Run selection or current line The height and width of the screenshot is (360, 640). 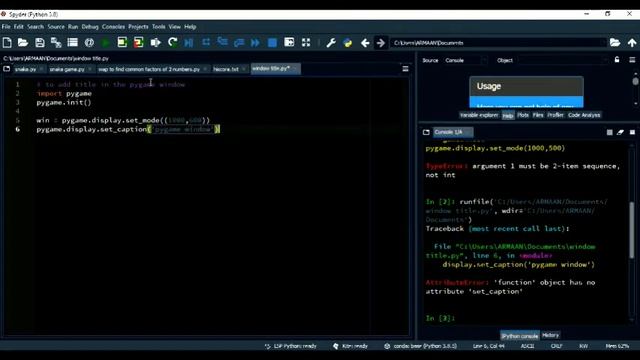click(156, 42)
